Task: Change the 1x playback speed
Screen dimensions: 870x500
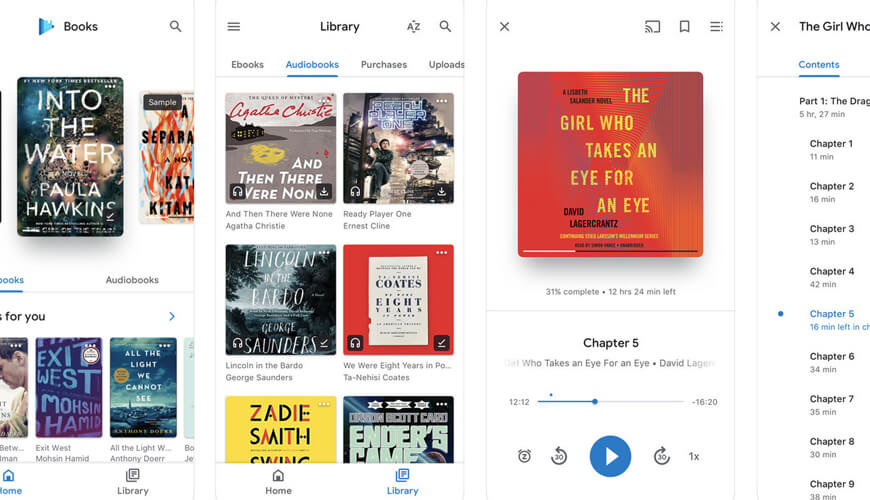Action: pos(694,456)
